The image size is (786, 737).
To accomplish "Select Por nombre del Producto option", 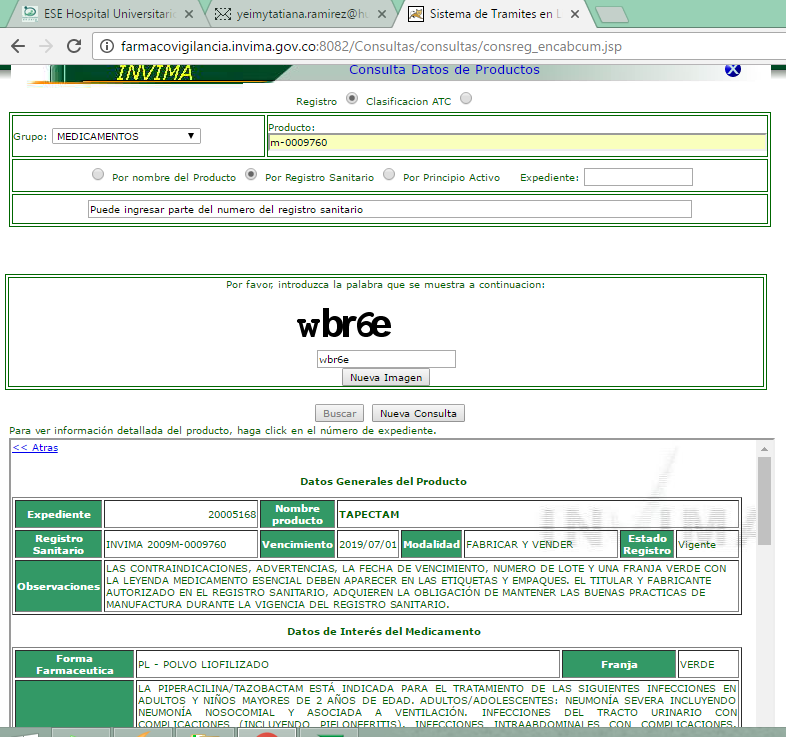I will [98, 175].
